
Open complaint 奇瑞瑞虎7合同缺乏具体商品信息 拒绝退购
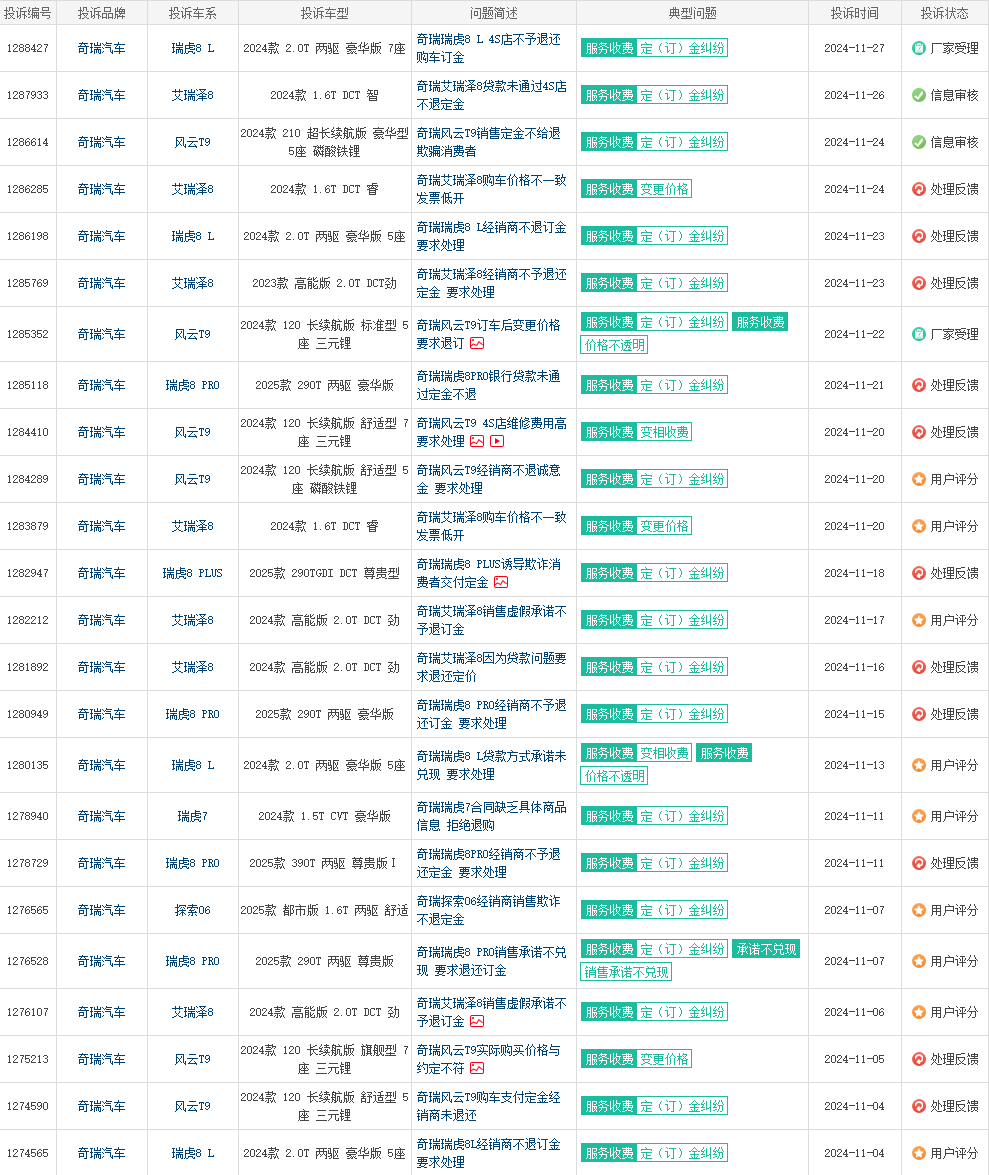(x=492, y=816)
